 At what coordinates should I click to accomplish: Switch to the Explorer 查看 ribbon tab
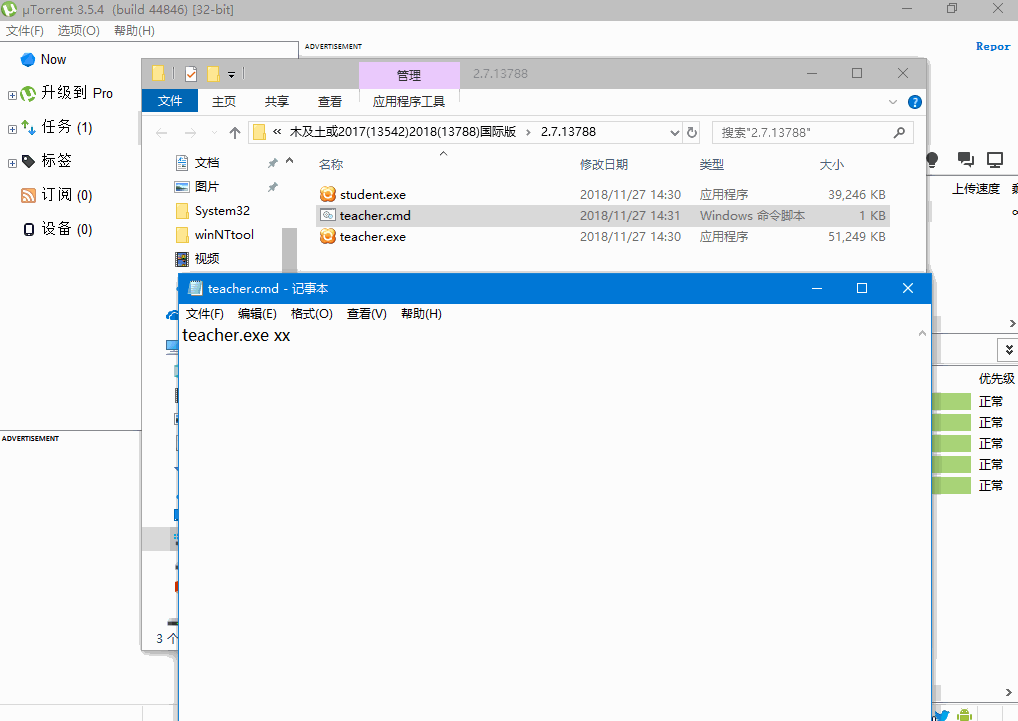tap(330, 102)
